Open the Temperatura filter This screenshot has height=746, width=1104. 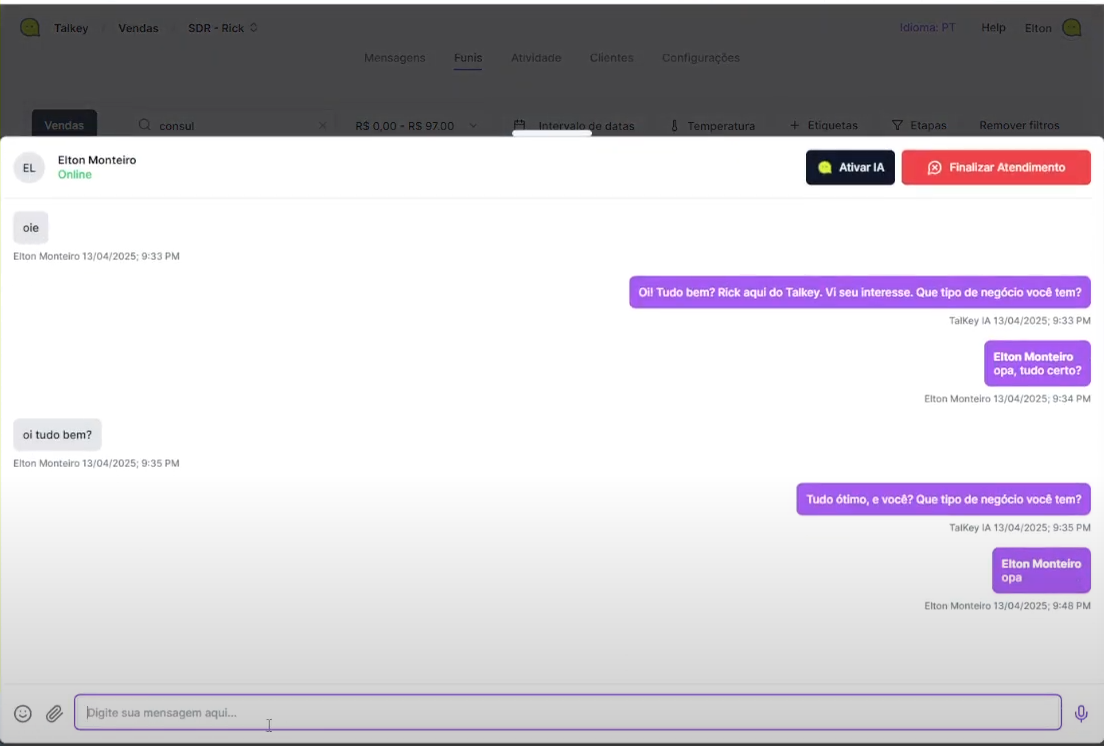tap(712, 126)
